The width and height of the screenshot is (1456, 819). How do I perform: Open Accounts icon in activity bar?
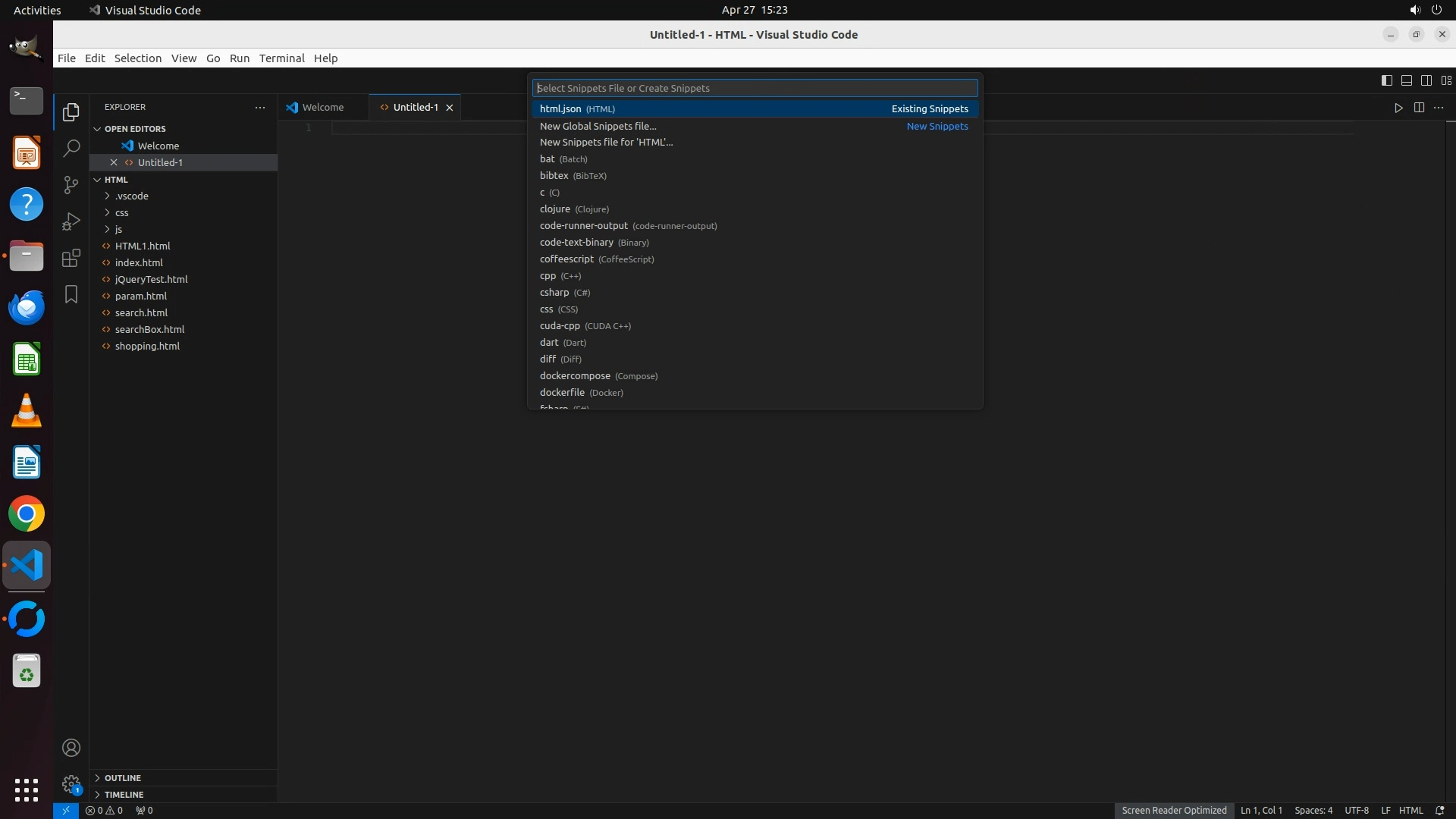click(71, 748)
